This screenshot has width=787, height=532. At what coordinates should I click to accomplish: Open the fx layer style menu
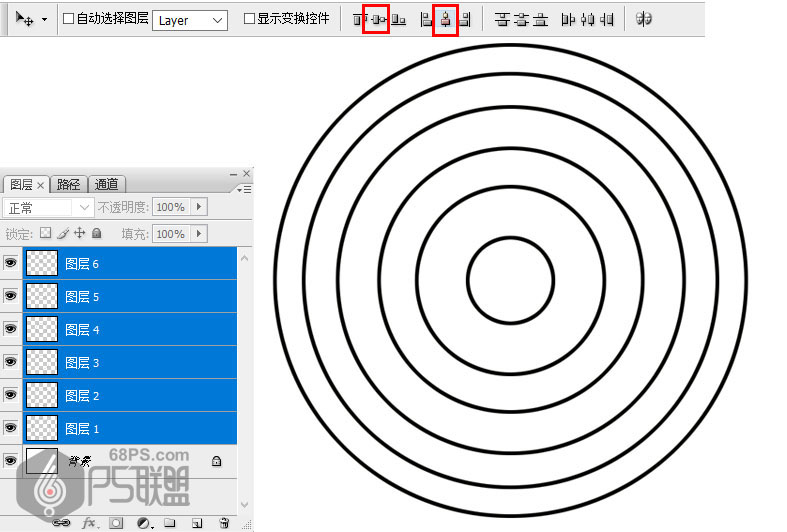click(x=89, y=523)
